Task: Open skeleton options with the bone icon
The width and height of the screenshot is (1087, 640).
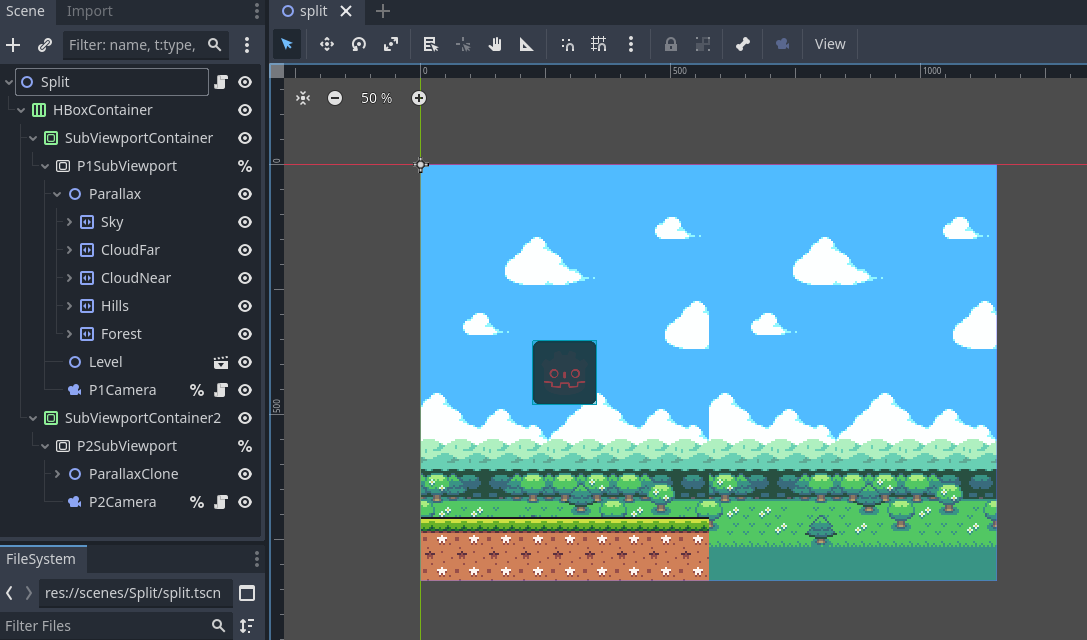Action: pos(743,44)
